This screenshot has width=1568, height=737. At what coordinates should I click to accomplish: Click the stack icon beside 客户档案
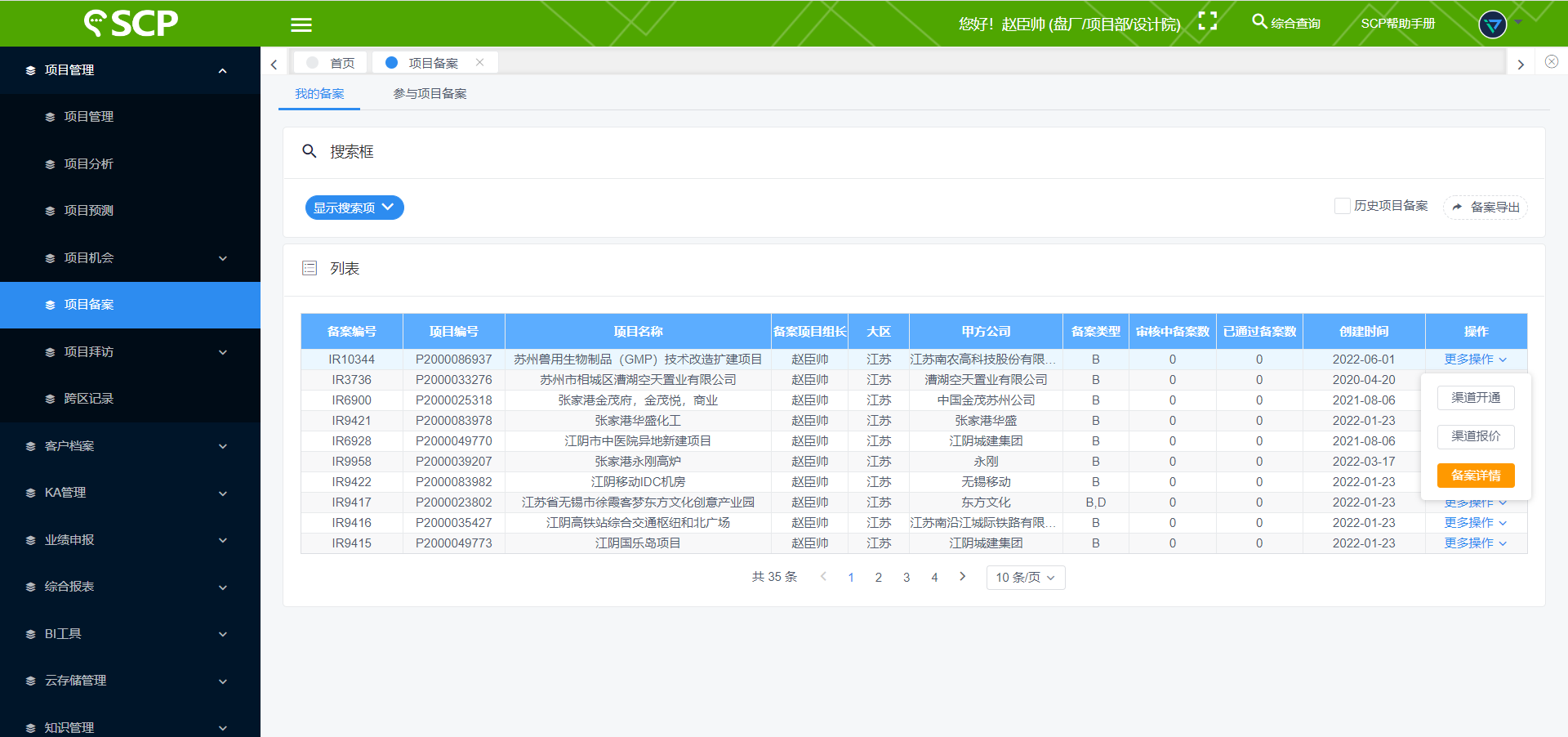click(x=30, y=446)
